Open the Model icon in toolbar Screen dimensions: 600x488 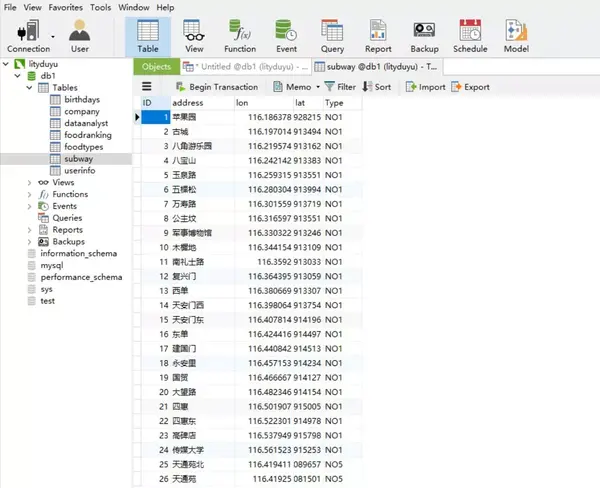[516, 36]
